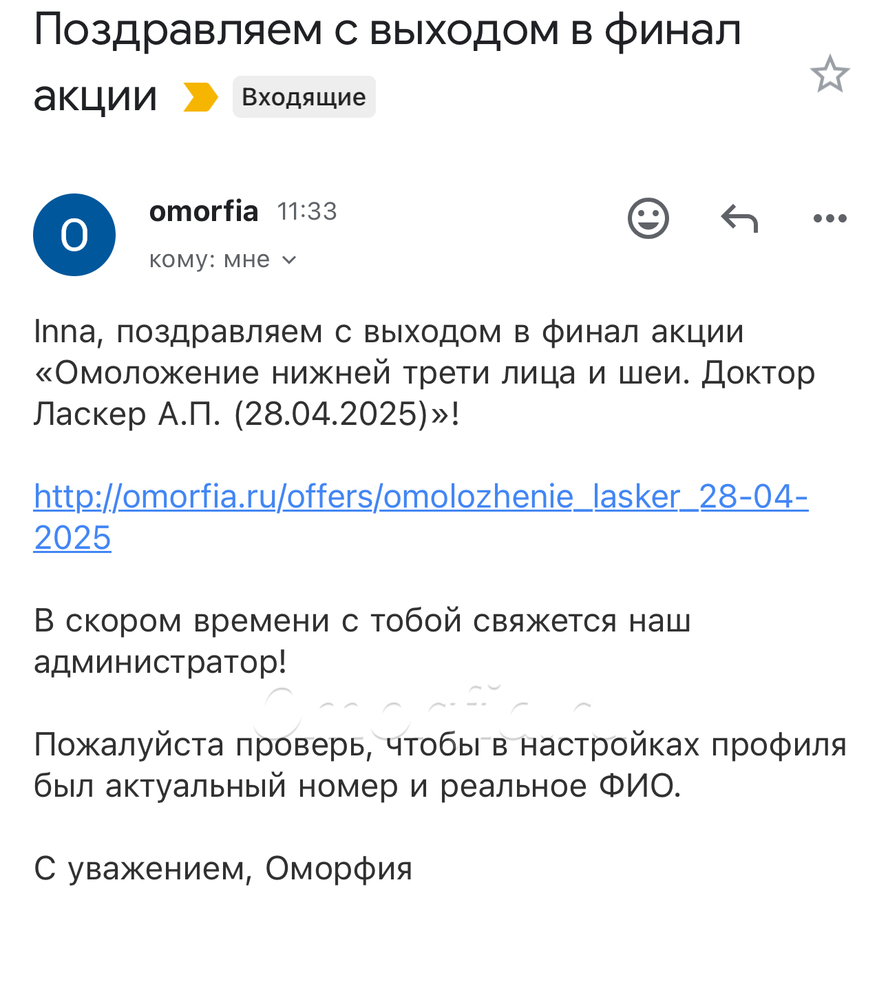
Task: Tap the email subject heading
Action: point(387,63)
